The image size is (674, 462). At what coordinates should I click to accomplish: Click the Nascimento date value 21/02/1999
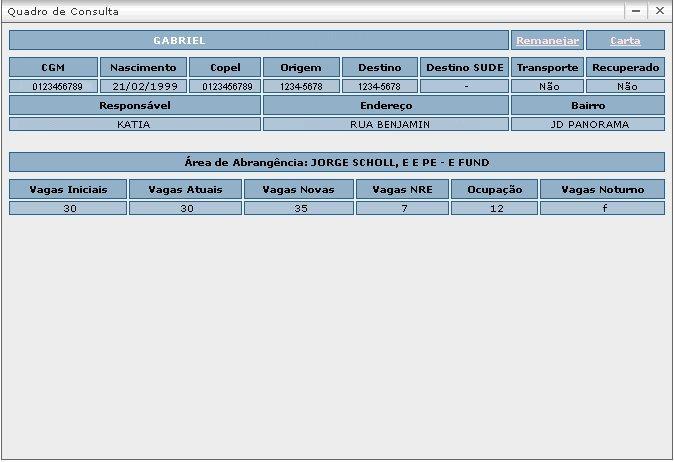click(x=142, y=87)
